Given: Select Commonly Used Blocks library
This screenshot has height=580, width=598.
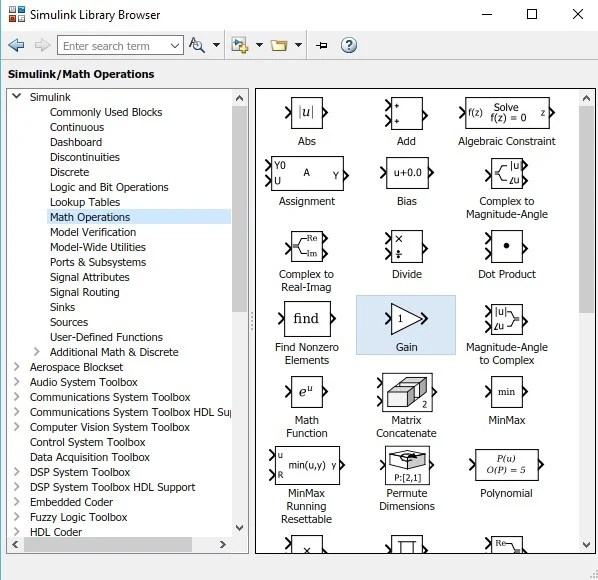Looking at the screenshot, I should tap(106, 112).
